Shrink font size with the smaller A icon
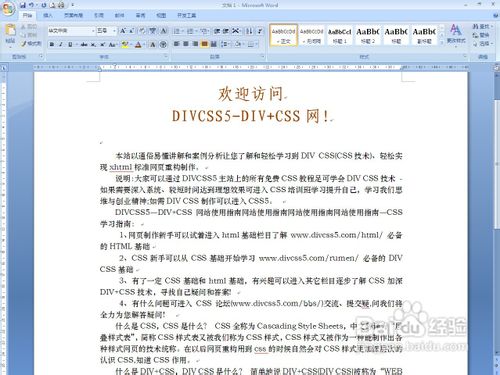The height and width of the screenshot is (375, 500). (x=131, y=31)
